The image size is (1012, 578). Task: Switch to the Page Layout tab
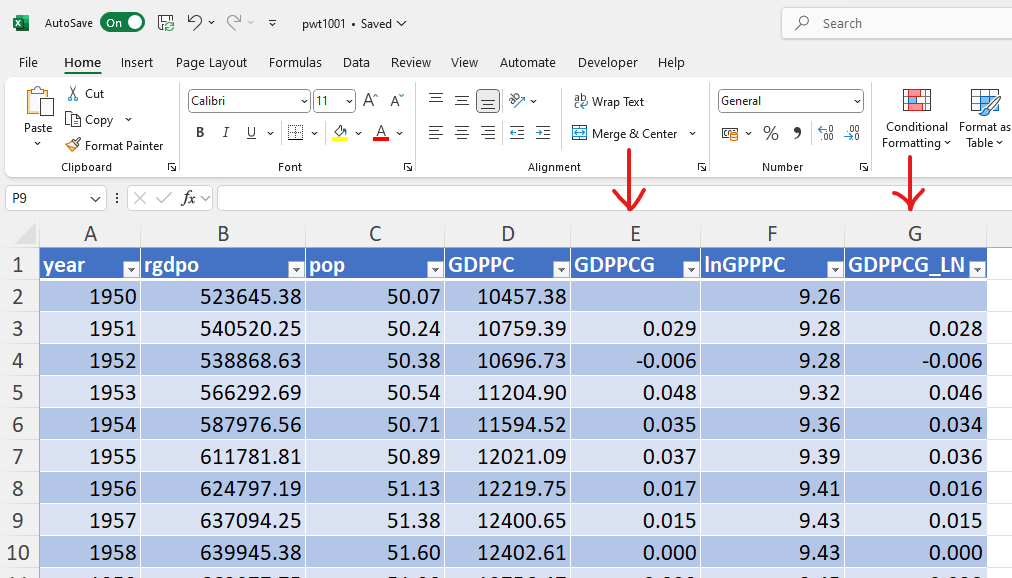211,62
